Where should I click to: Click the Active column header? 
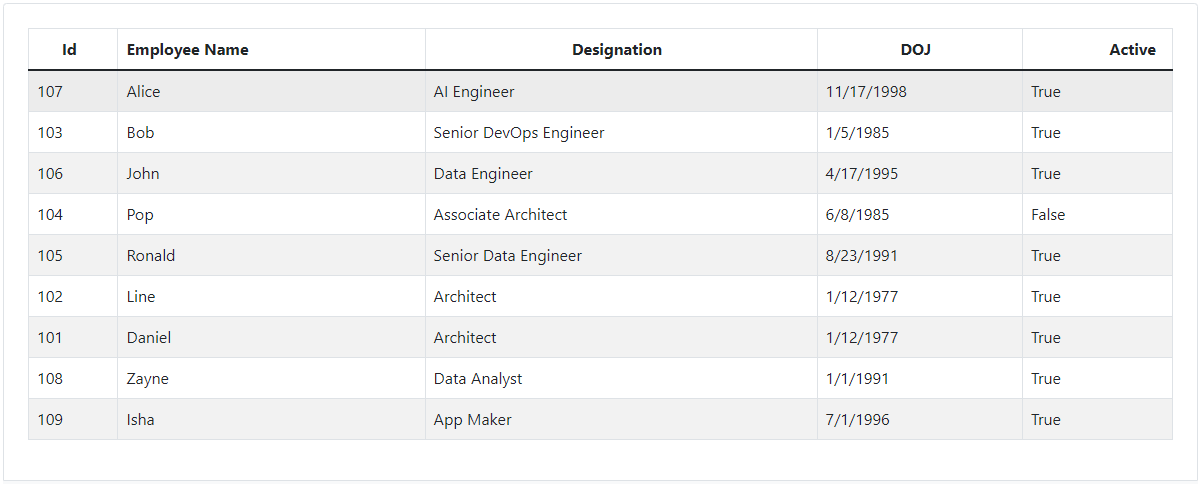(1132, 50)
